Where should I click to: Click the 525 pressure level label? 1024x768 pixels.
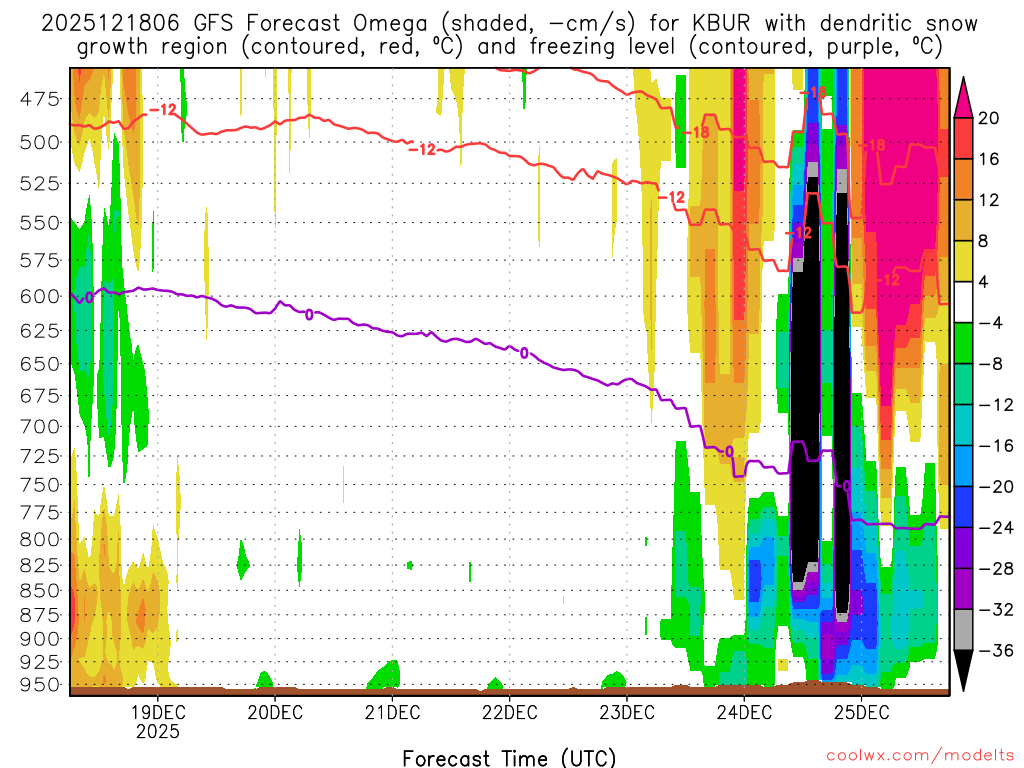(39, 184)
